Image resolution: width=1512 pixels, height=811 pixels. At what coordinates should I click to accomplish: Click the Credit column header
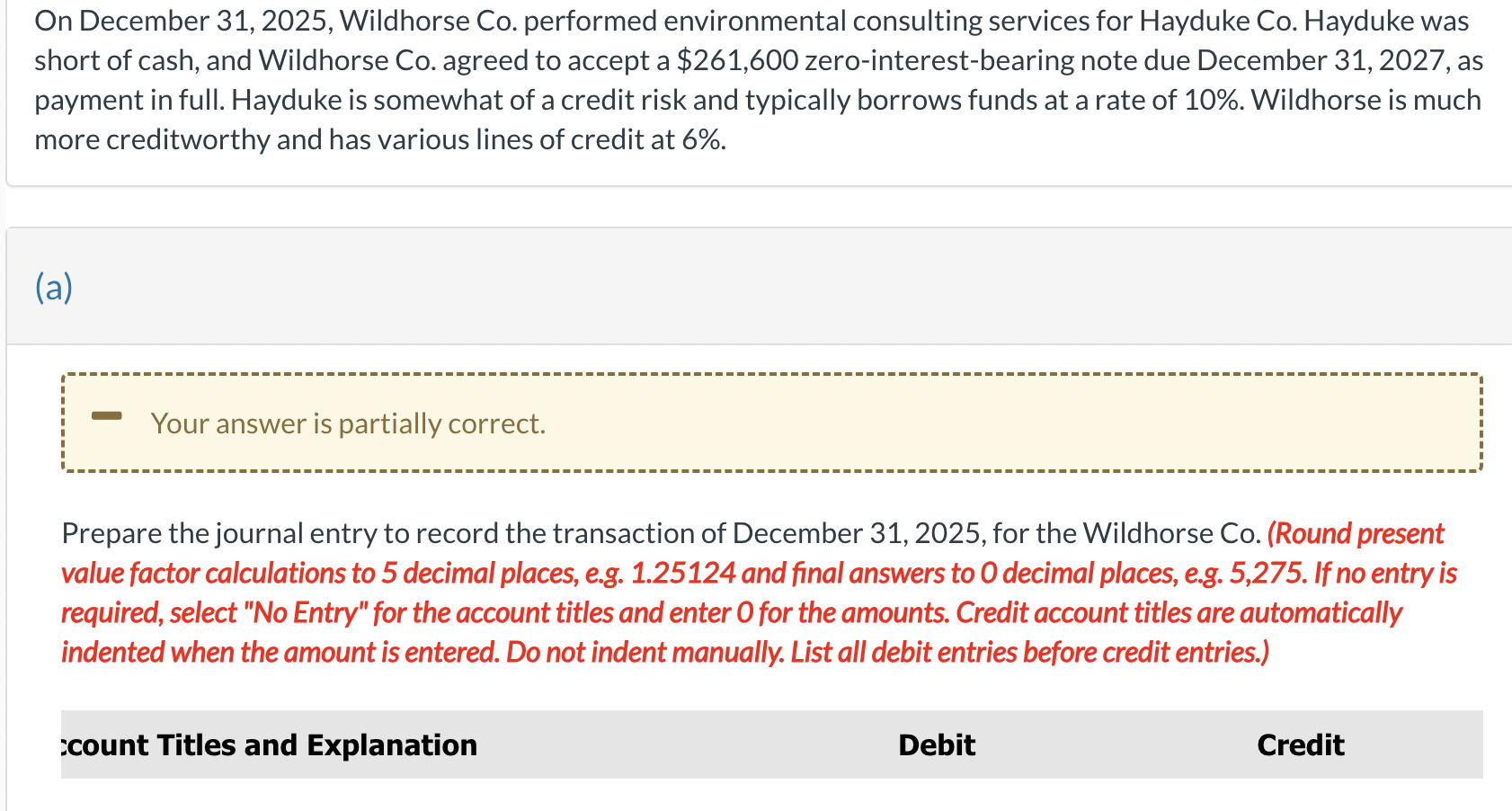point(1300,744)
